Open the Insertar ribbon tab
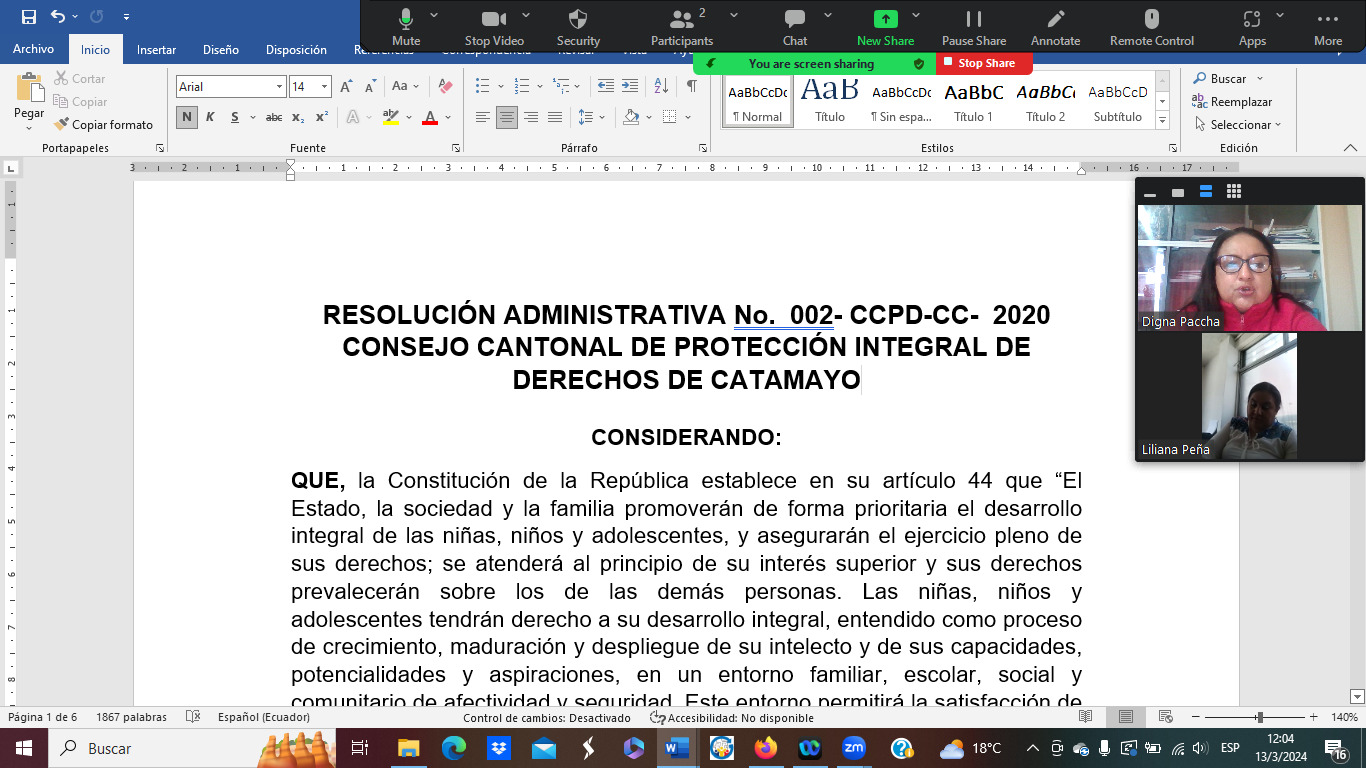This screenshot has width=1366, height=768. click(156, 49)
